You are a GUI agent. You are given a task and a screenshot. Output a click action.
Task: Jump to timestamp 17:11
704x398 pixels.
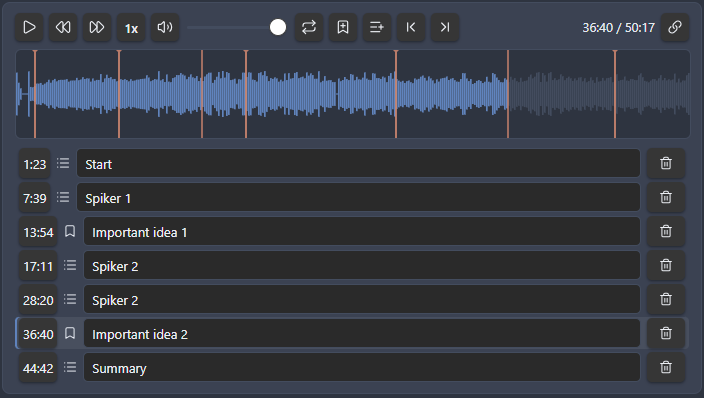click(38, 266)
